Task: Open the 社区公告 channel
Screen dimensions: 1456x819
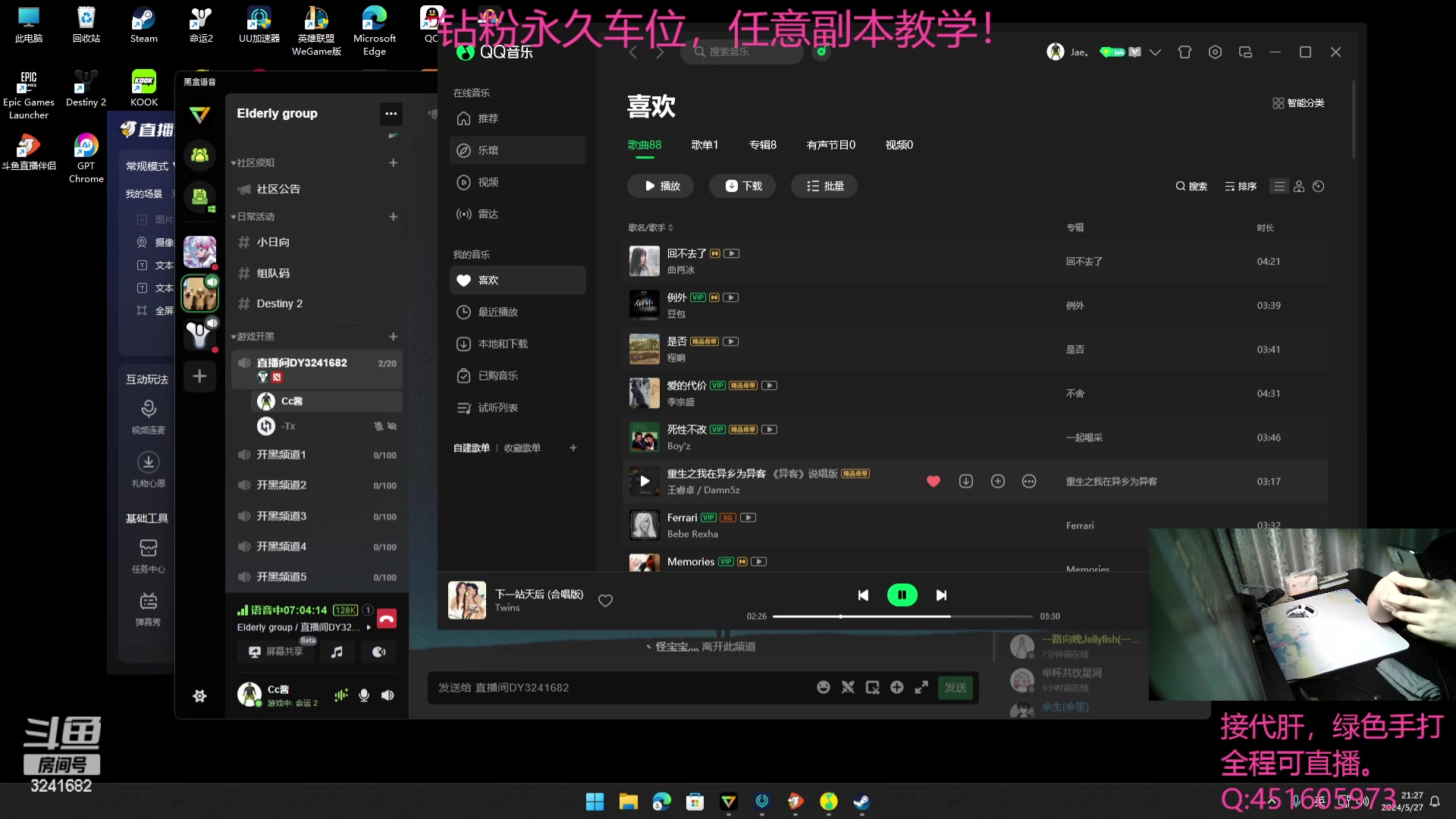Action: [x=316, y=189]
